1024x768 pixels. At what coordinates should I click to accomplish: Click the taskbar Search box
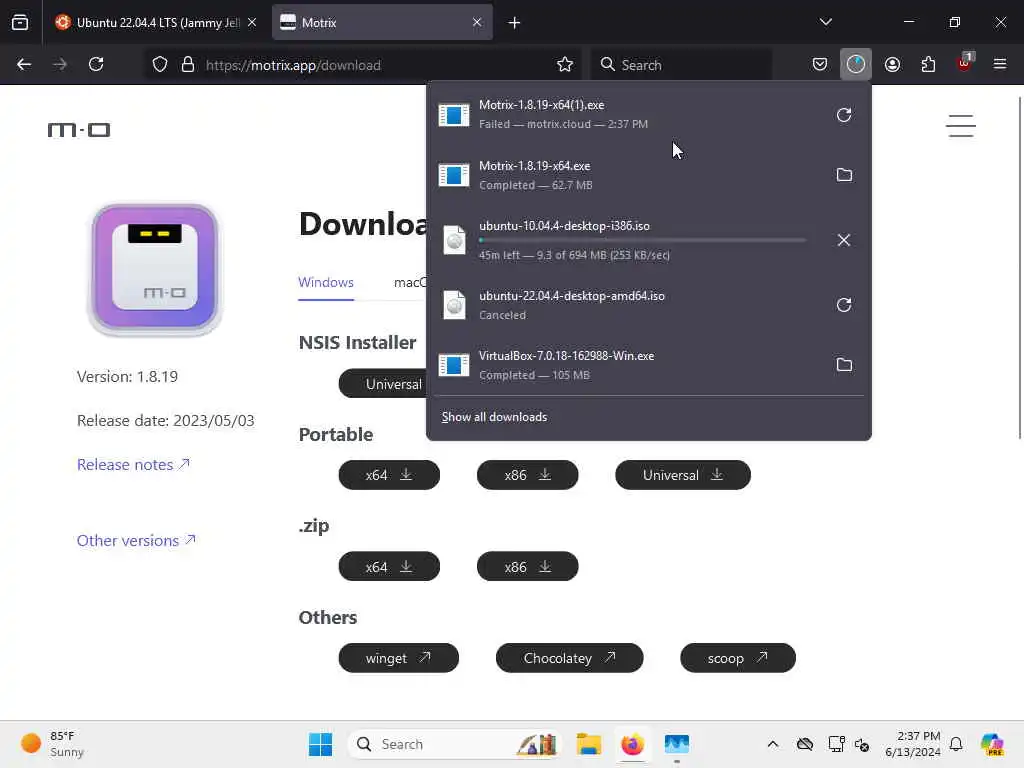tap(455, 744)
